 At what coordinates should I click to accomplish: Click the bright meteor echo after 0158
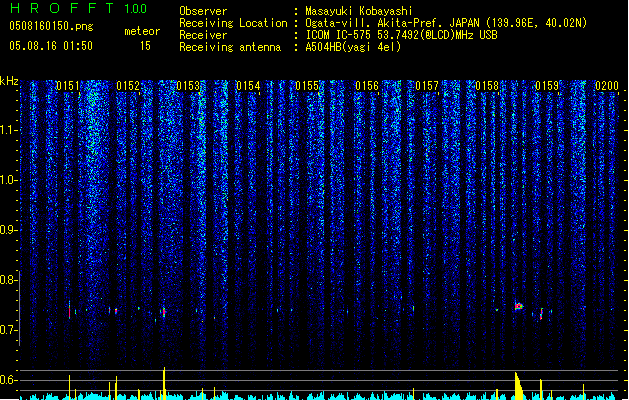(x=519, y=307)
